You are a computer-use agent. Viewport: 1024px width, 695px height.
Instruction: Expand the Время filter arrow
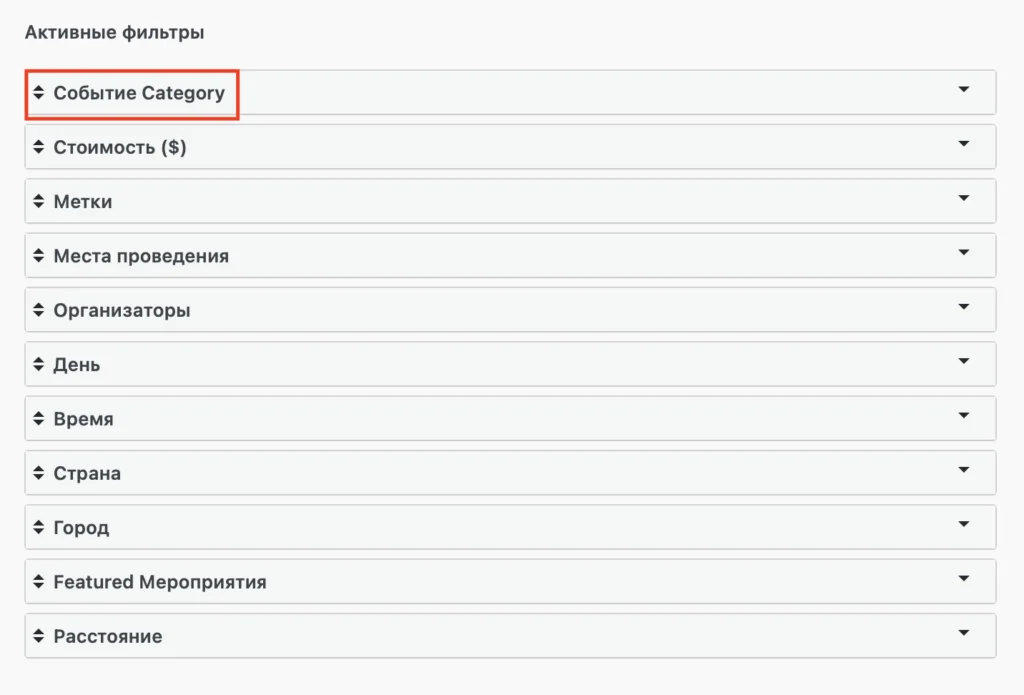tap(964, 415)
